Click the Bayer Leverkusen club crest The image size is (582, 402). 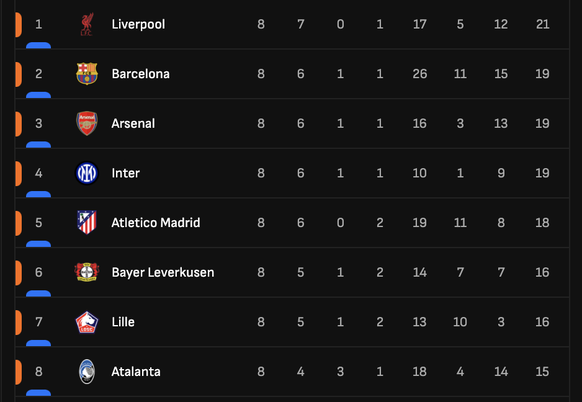point(87,272)
